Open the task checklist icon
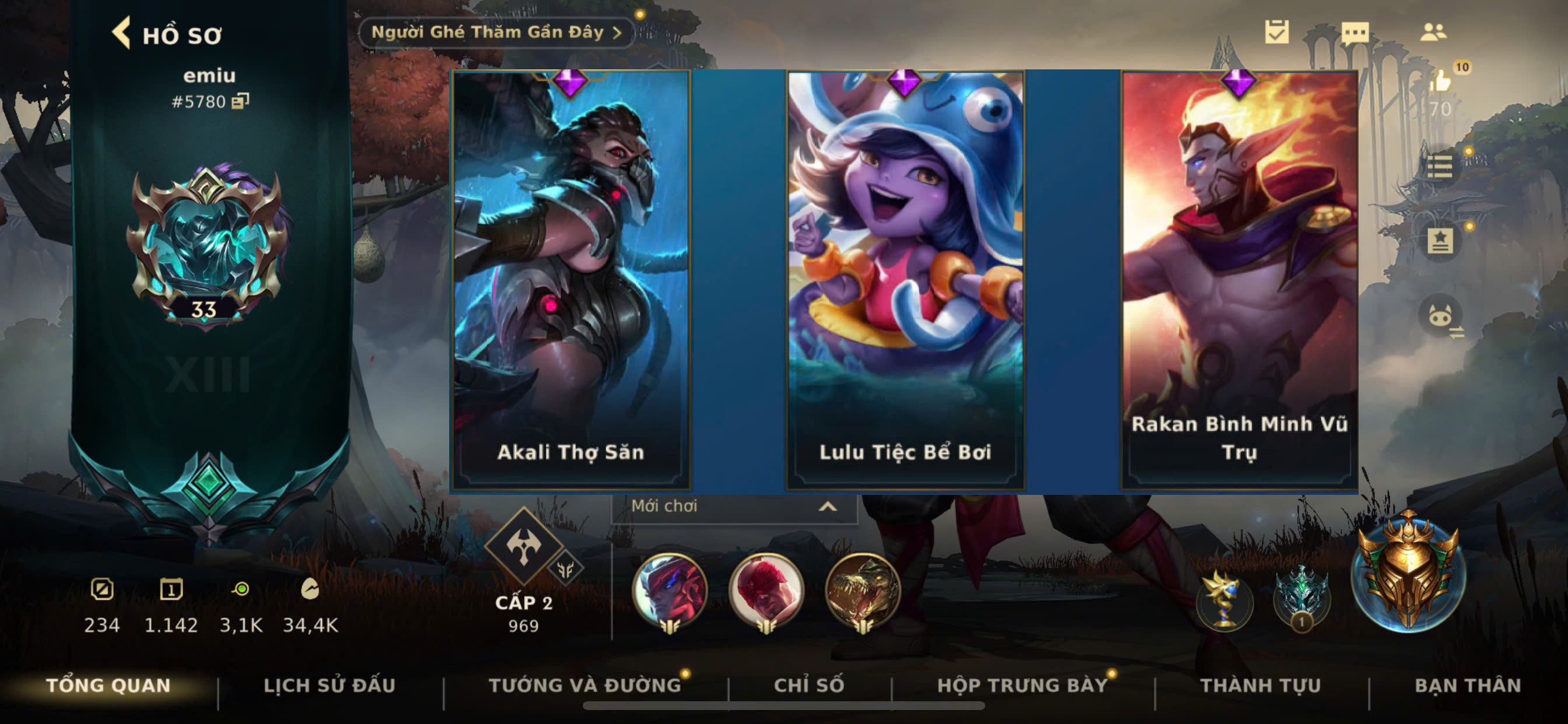The width and height of the screenshot is (1568, 724). [1276, 31]
